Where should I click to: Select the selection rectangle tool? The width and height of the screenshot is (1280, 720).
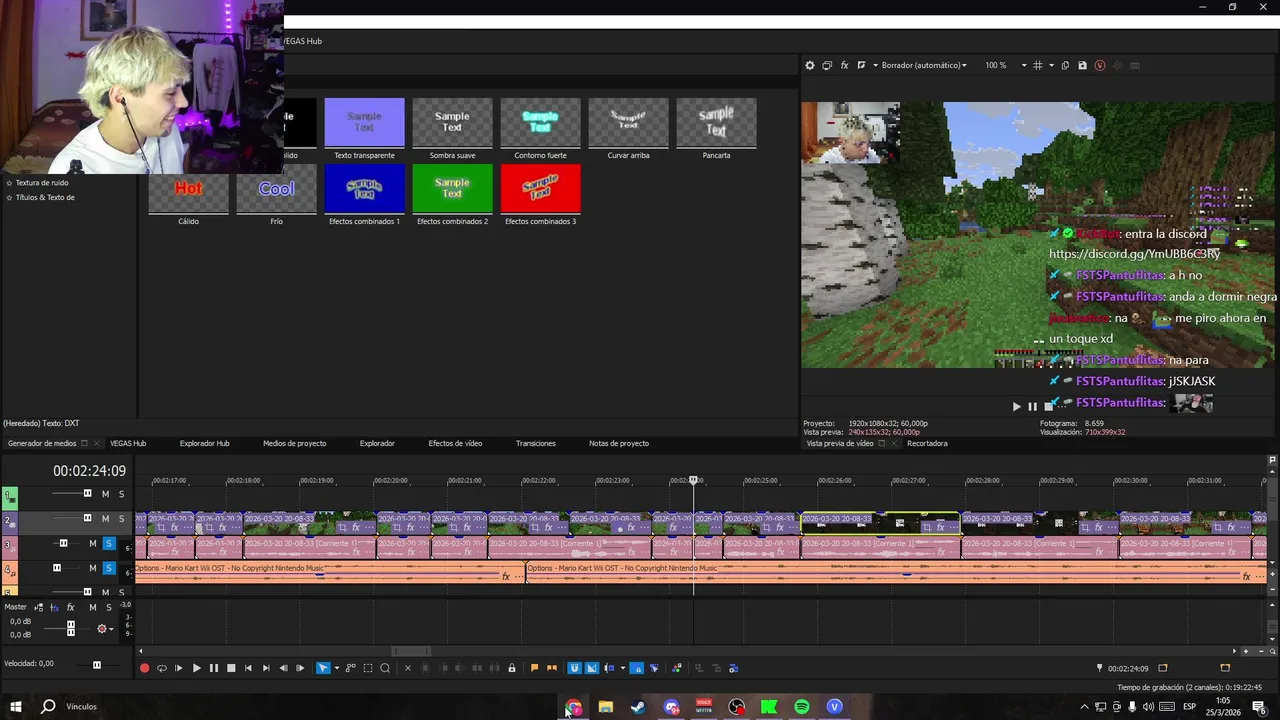368,668
